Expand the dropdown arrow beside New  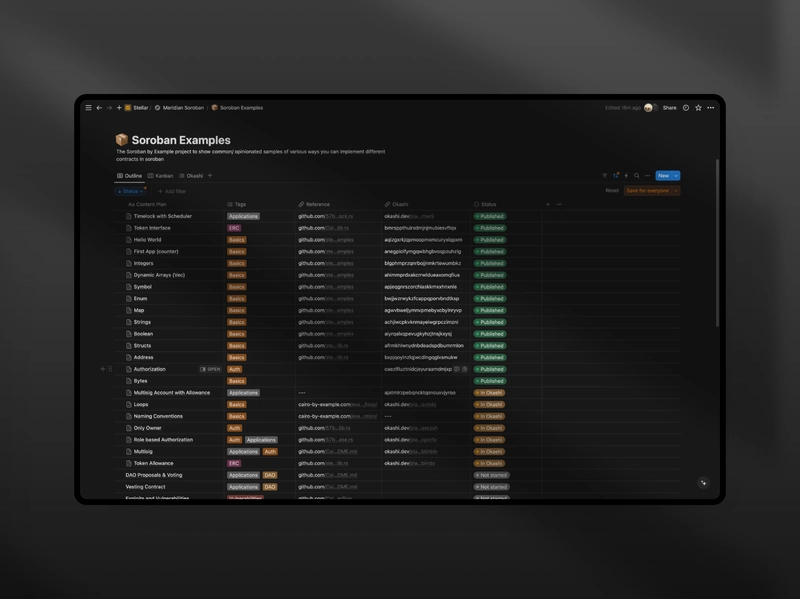click(x=676, y=176)
